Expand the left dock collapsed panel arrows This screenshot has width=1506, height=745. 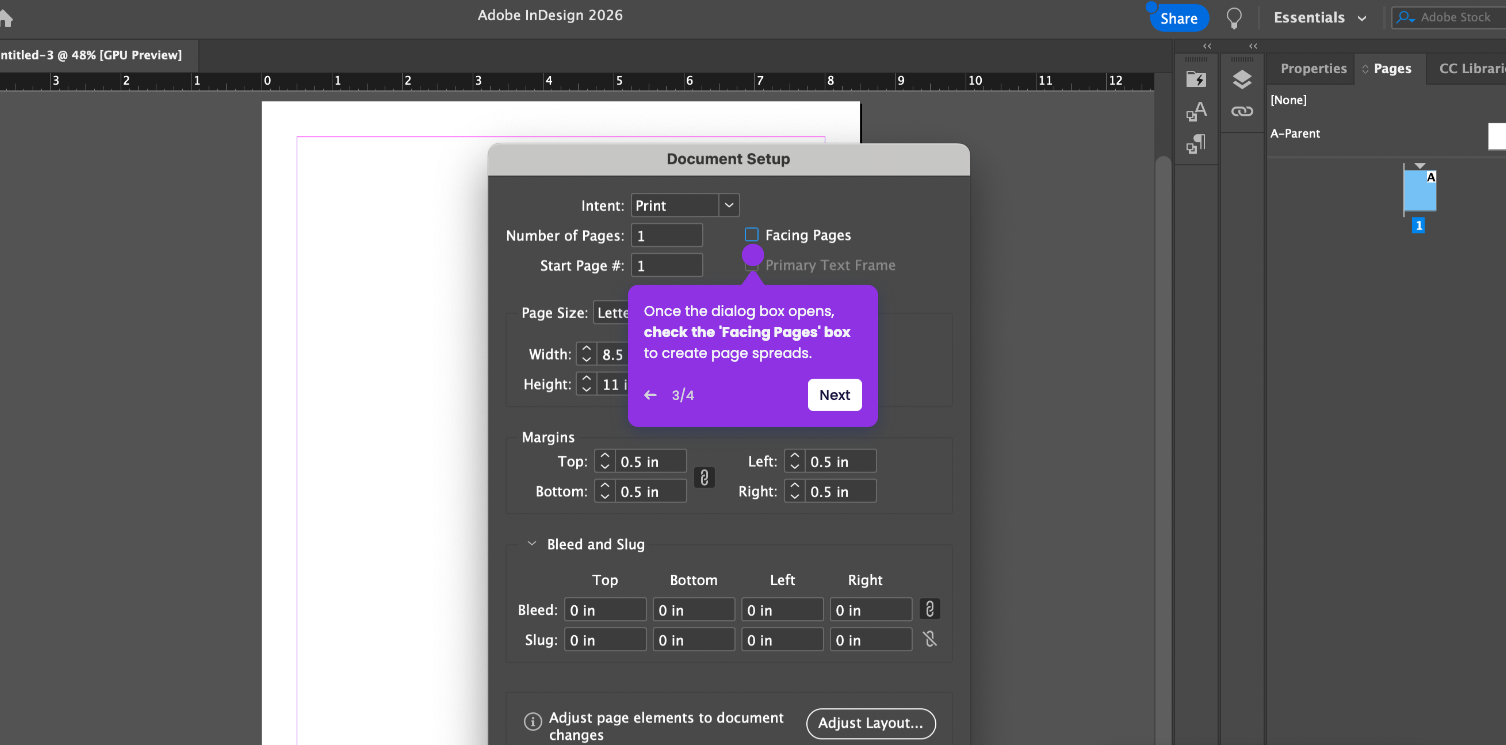point(1207,46)
